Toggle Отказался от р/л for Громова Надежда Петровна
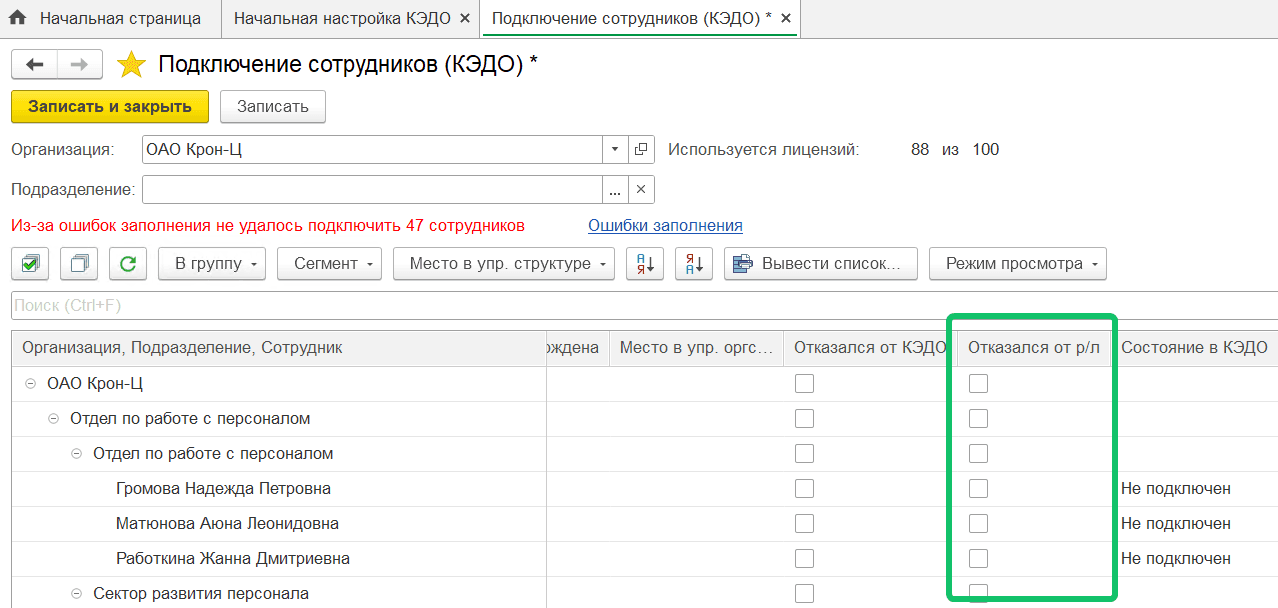 [978, 489]
